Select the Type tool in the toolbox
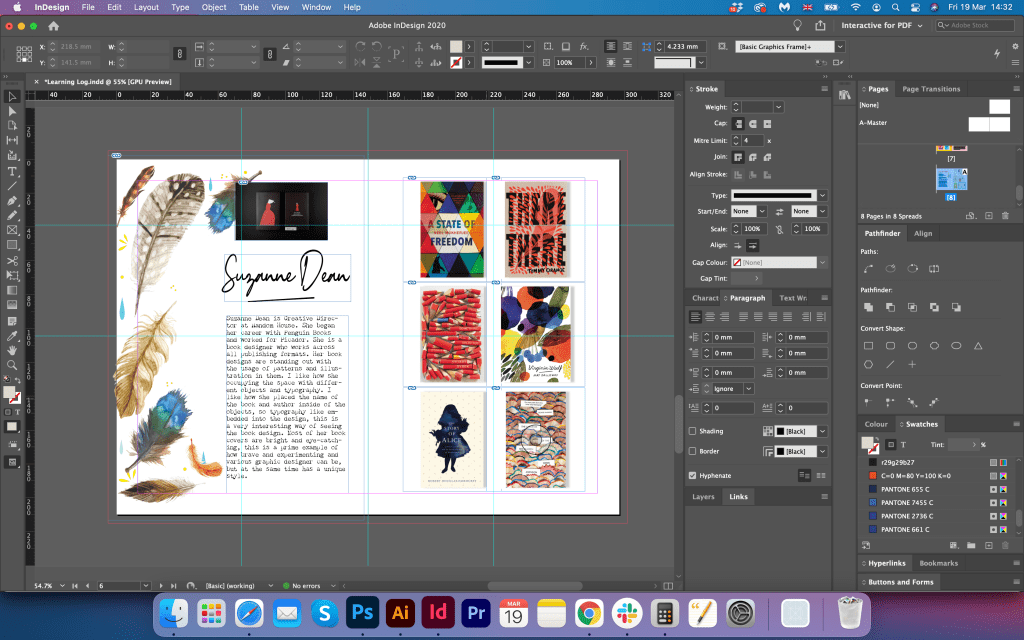 click(x=13, y=171)
